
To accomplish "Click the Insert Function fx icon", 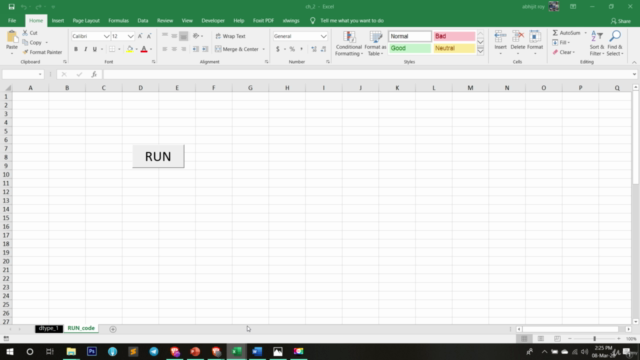I will [x=94, y=74].
